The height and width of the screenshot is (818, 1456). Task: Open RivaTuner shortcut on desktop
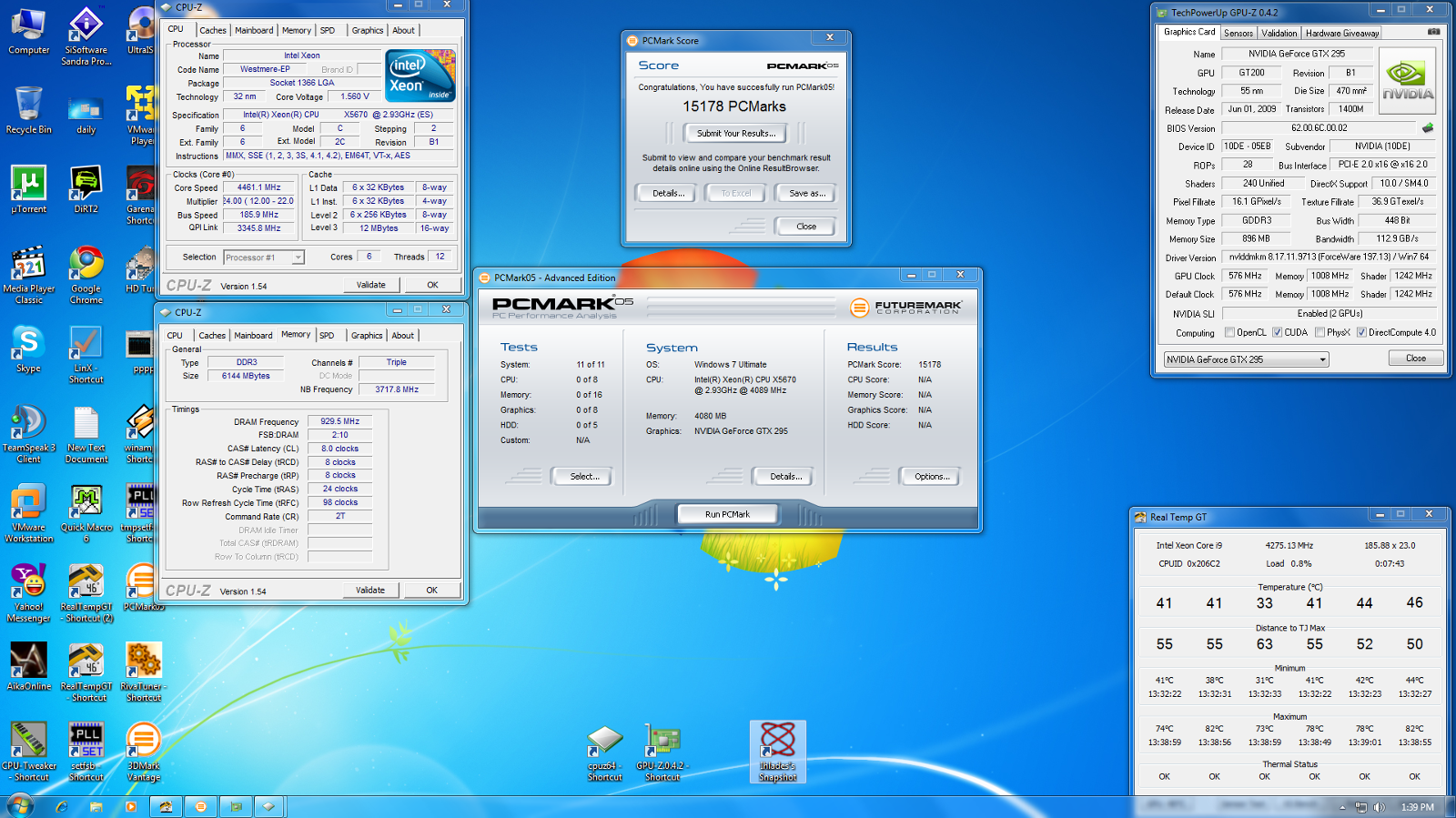(x=143, y=672)
